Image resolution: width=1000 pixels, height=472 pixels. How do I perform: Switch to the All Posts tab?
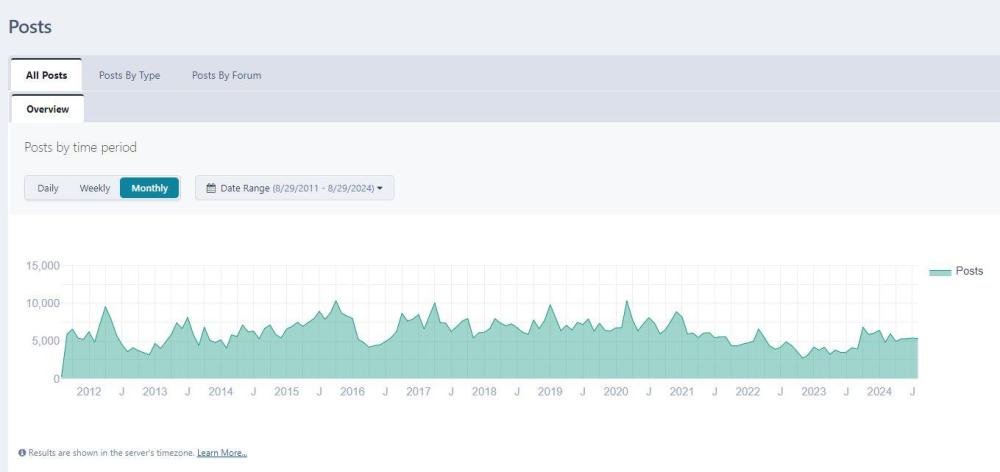46,75
